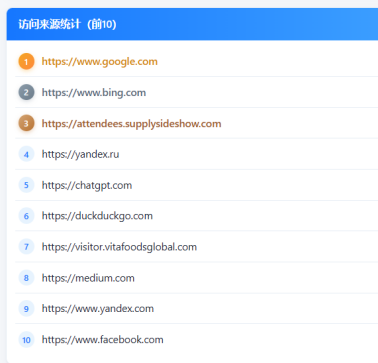378x363 pixels.
Task: Click the visitor.vitafoodsglobal.com source
Action: [x=119, y=247]
